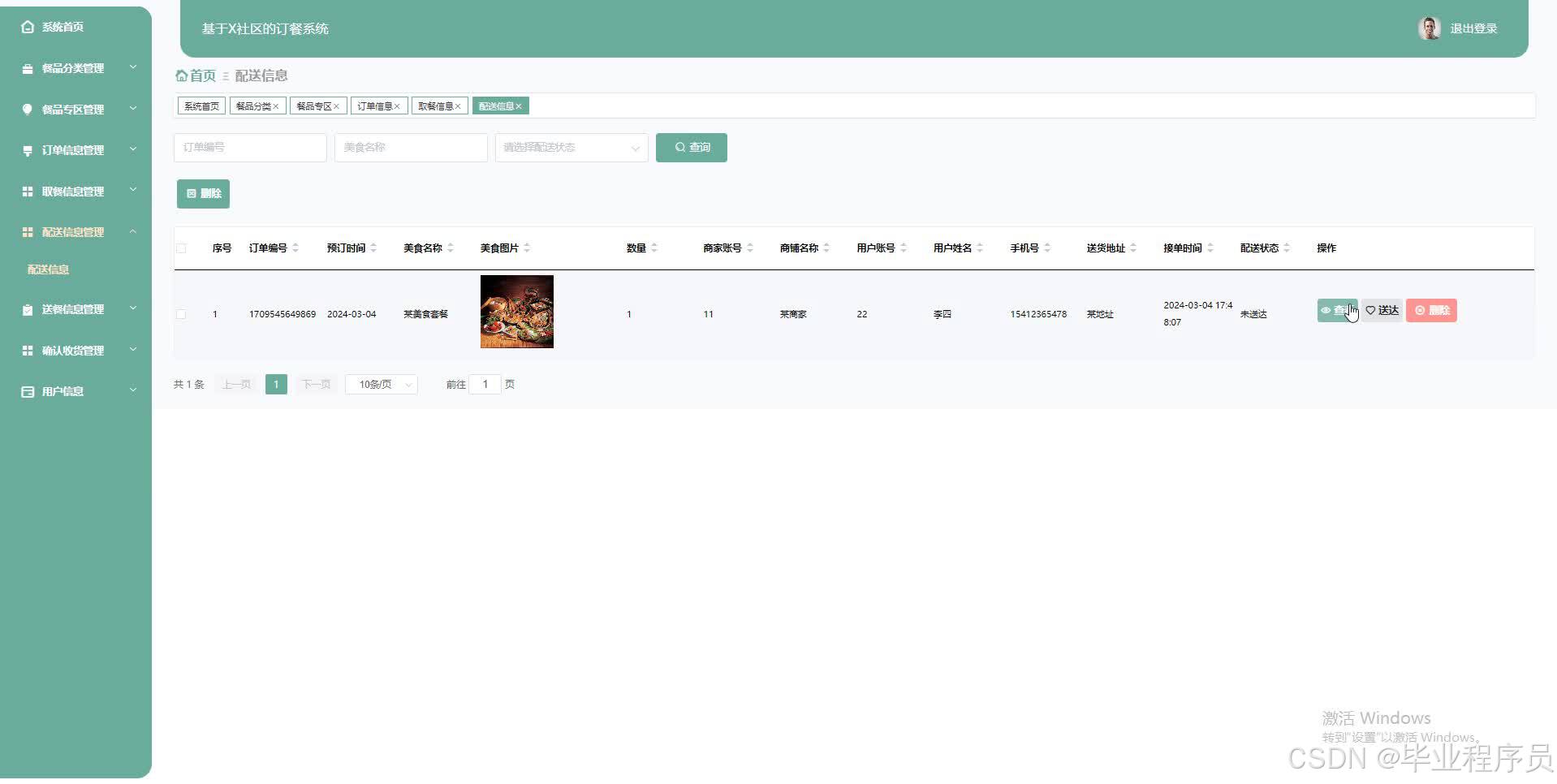Click the breadcrumb home icon
The width and height of the screenshot is (1557, 784).
click(x=182, y=75)
